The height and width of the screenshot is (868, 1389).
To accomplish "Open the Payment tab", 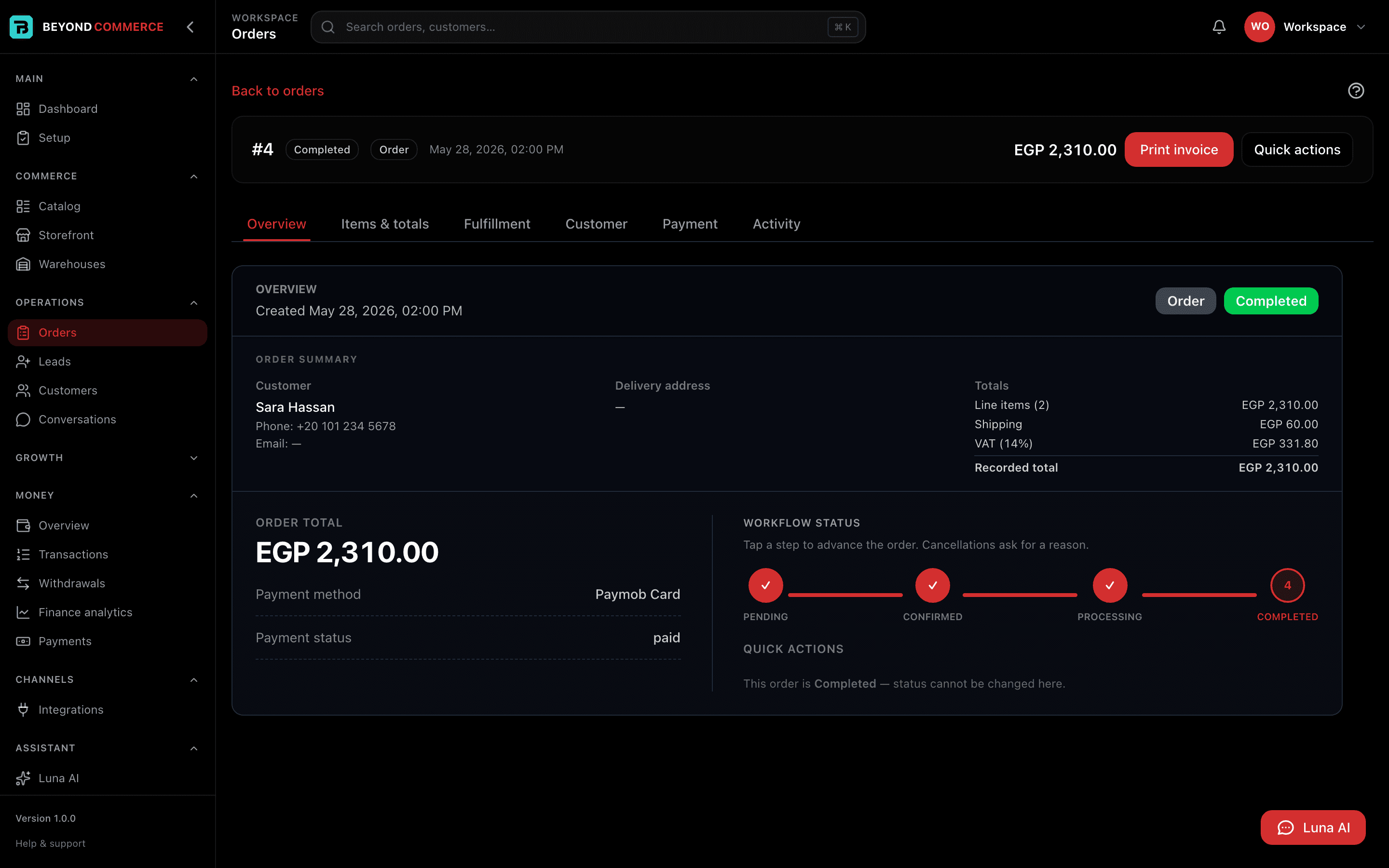I will click(690, 224).
